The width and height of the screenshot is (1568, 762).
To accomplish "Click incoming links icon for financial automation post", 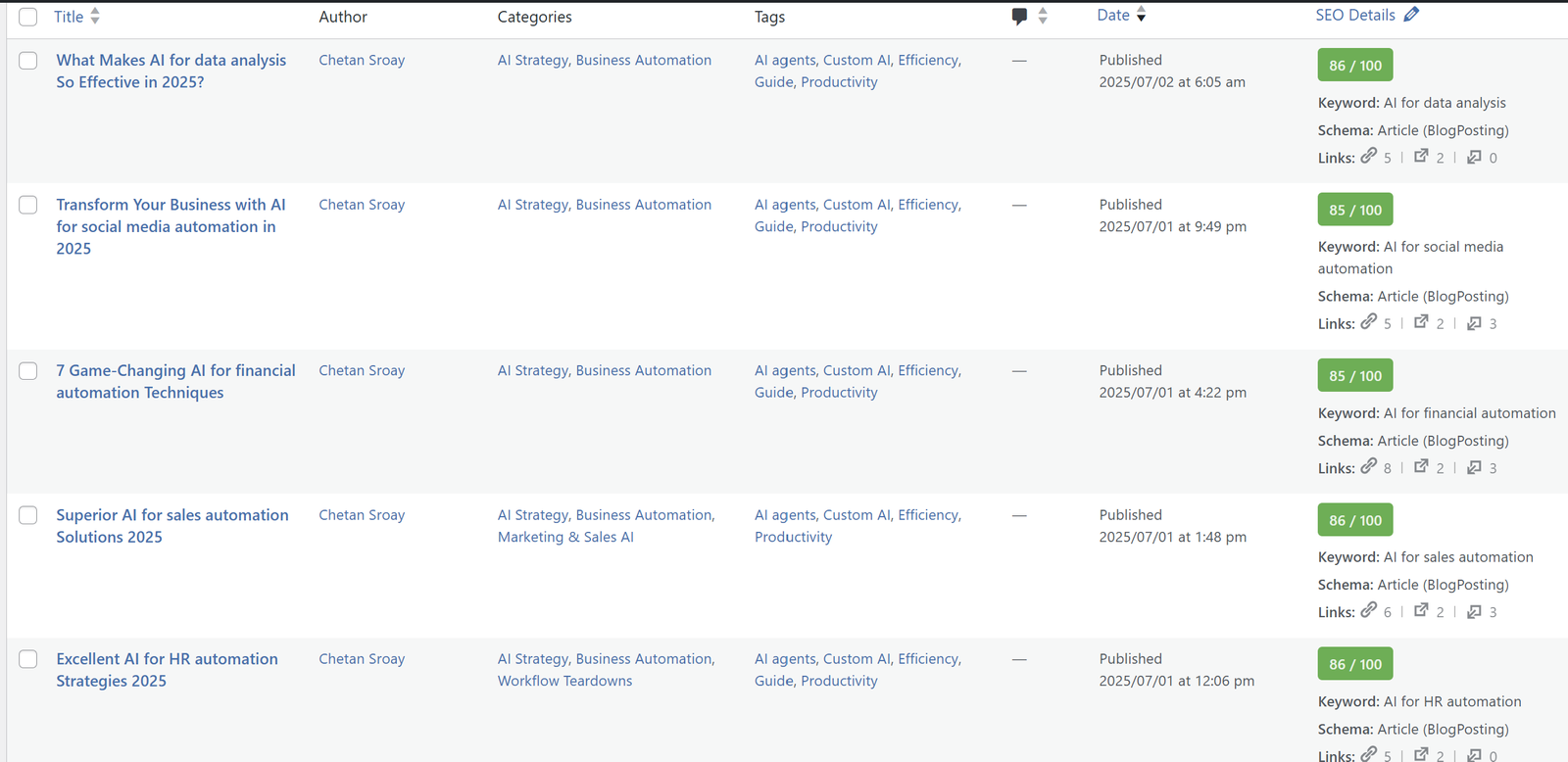I will coord(1474,467).
